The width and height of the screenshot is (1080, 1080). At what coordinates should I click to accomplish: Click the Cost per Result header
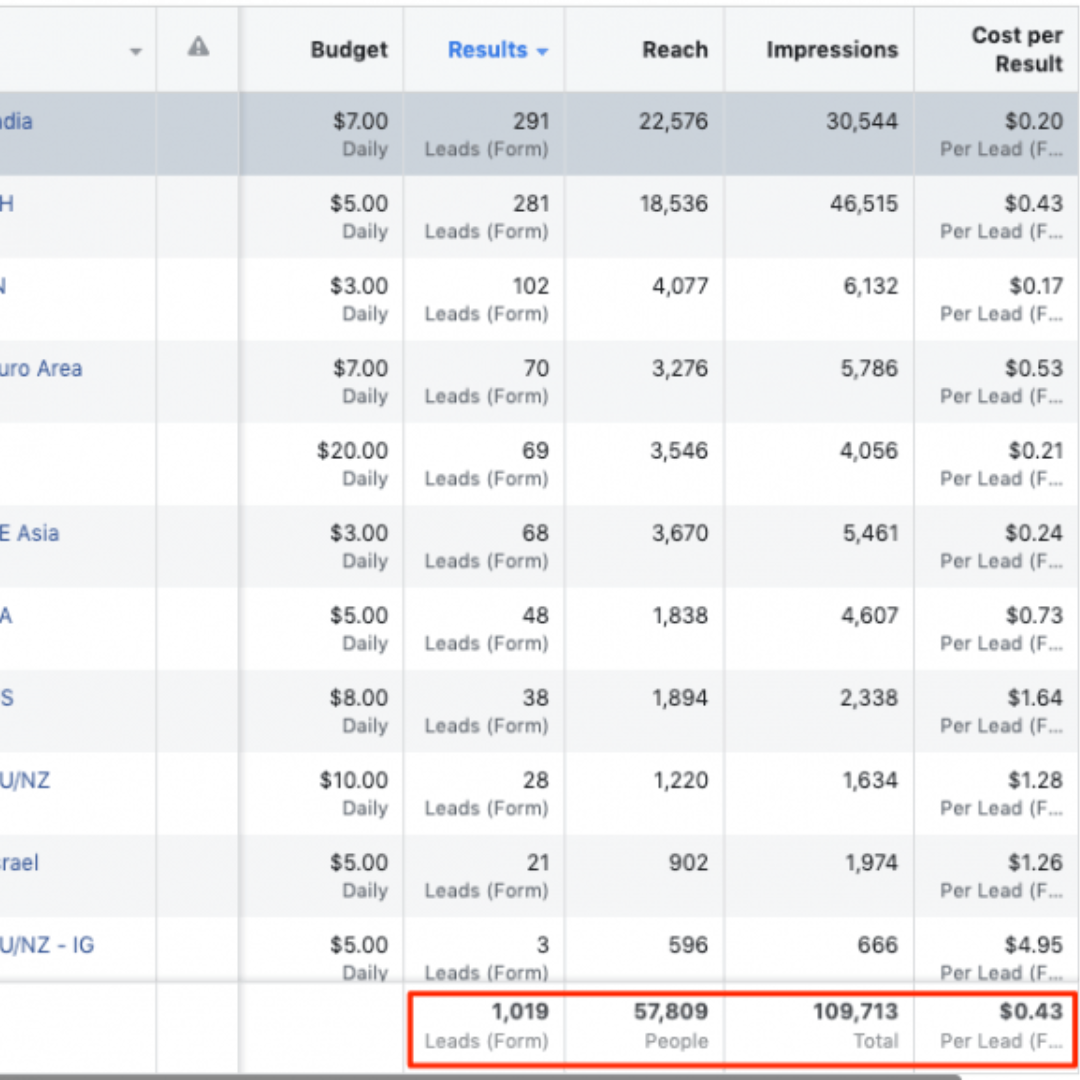1016,50
